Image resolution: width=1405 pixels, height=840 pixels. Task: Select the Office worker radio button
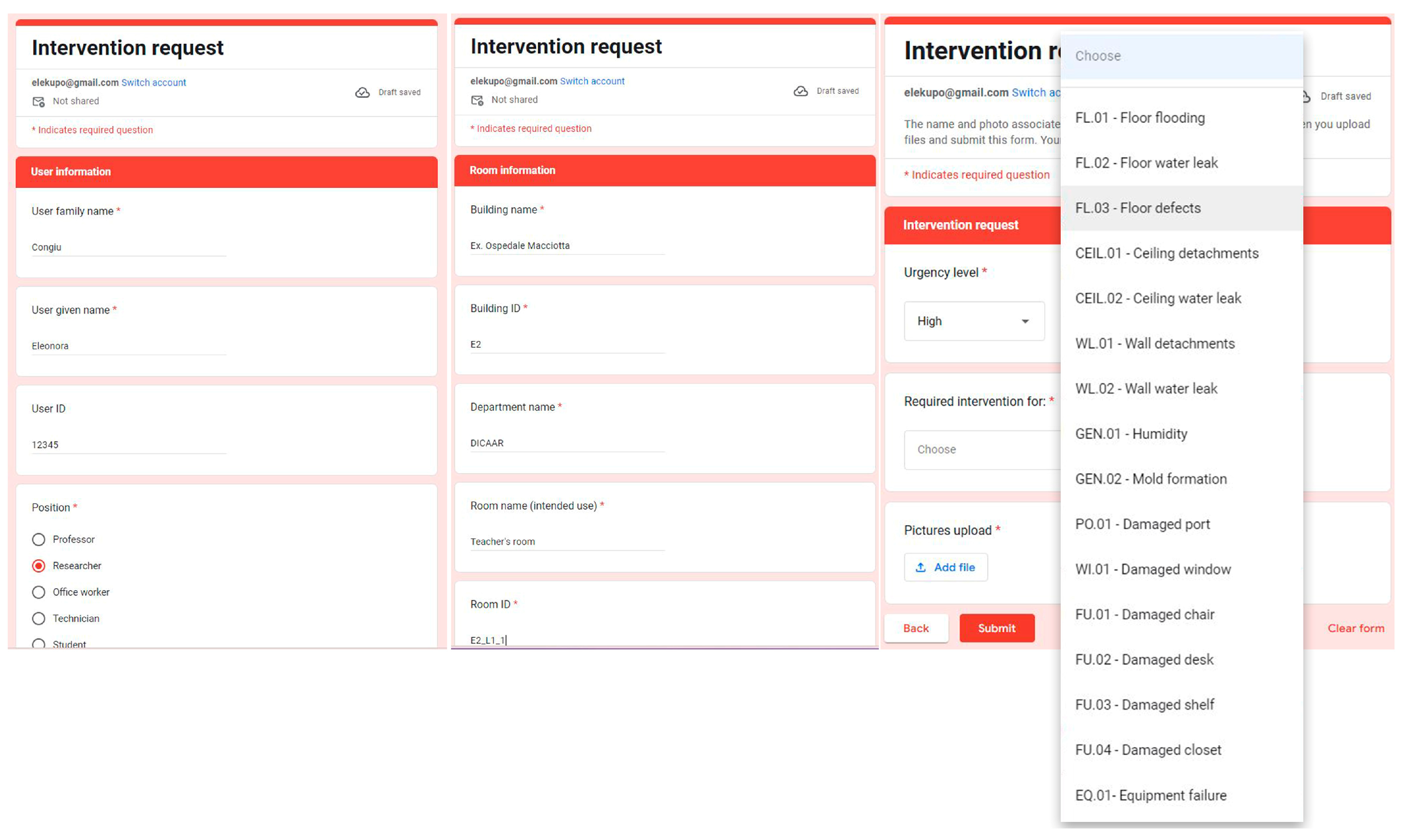pyautogui.click(x=38, y=592)
